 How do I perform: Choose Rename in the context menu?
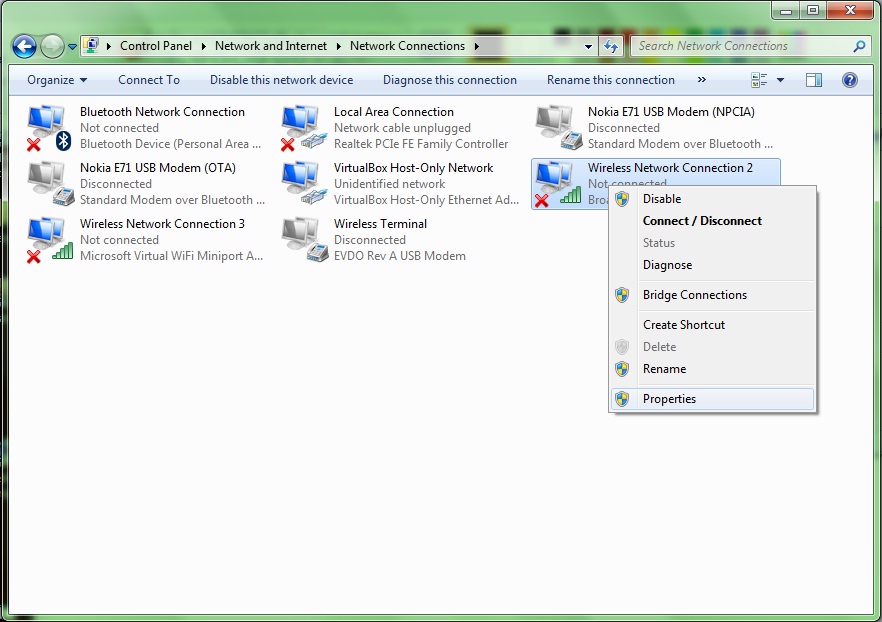(x=712, y=368)
